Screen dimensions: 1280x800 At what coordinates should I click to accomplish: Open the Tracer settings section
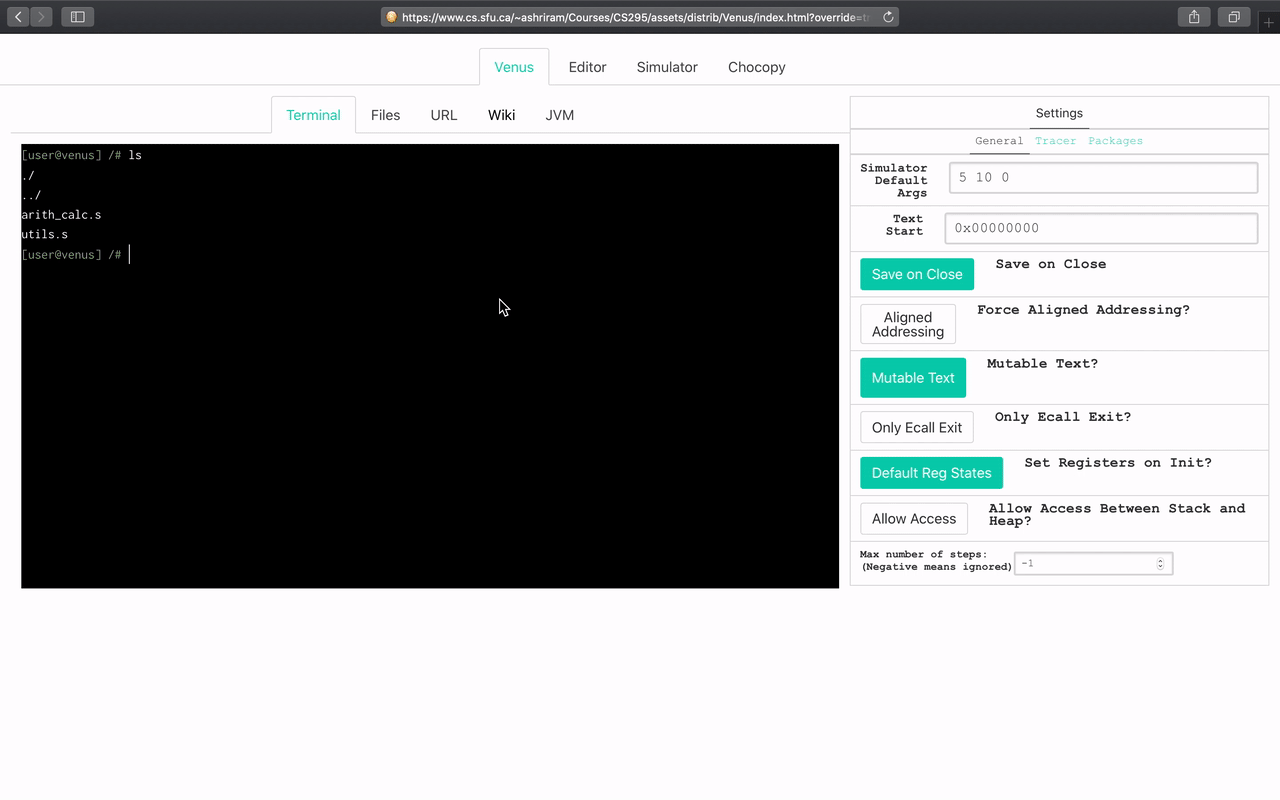(1055, 141)
